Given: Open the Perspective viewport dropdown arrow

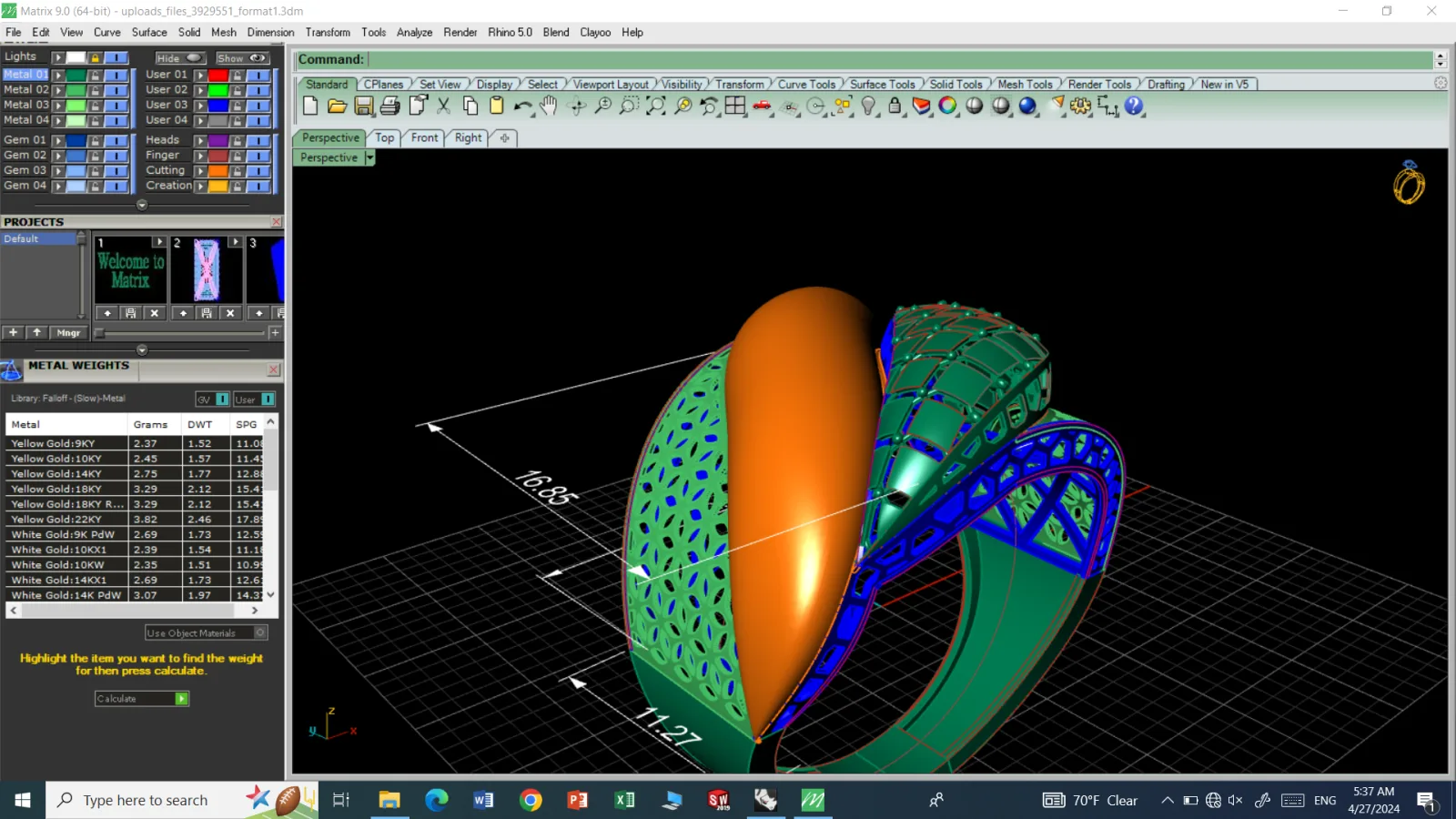Looking at the screenshot, I should 369,157.
